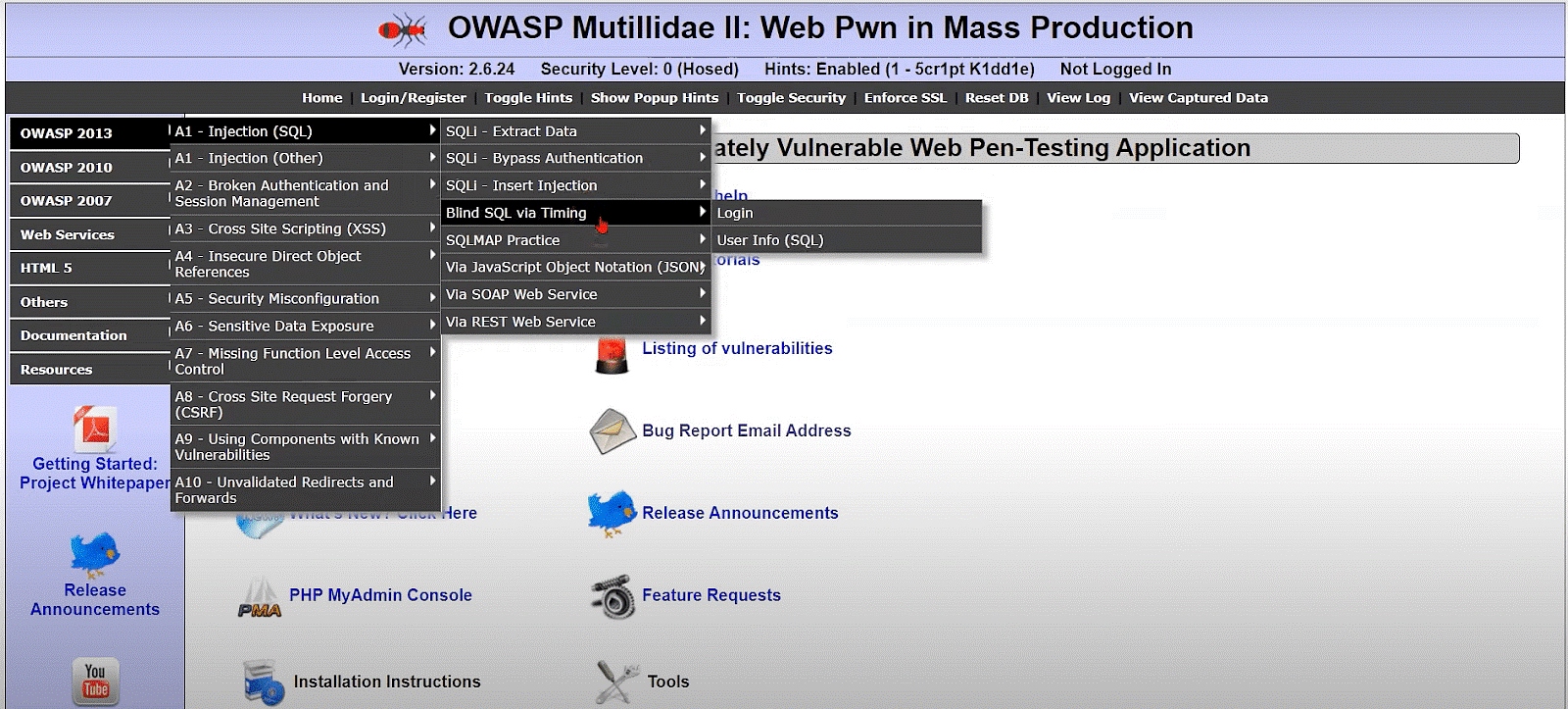Image resolution: width=1568 pixels, height=709 pixels.
Task: Expand A3 - Cross Site Scripting submenu
Action: click(305, 228)
